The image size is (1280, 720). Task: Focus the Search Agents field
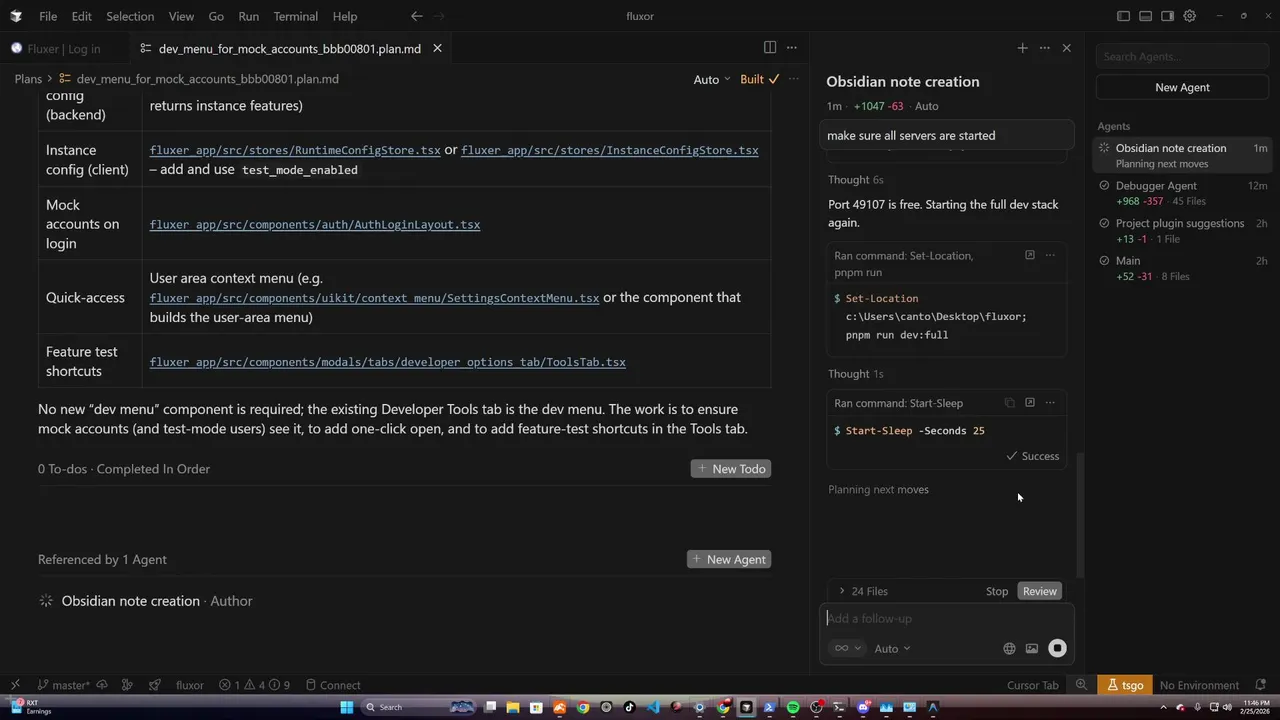coord(1182,57)
